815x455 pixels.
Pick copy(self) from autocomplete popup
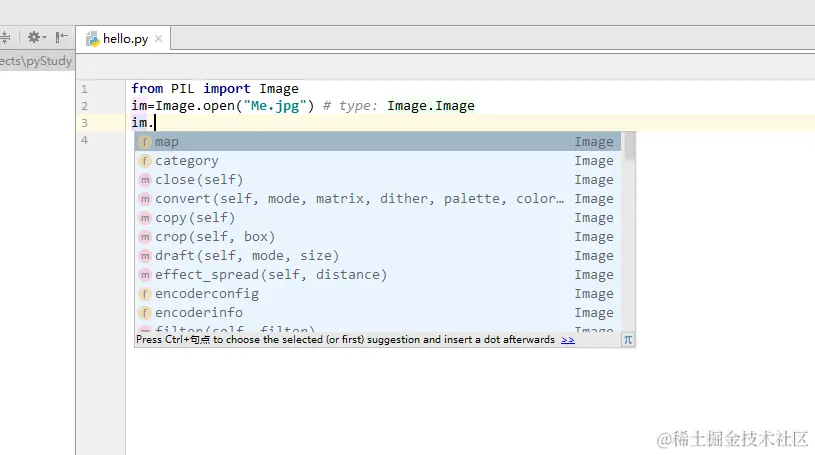(378, 217)
